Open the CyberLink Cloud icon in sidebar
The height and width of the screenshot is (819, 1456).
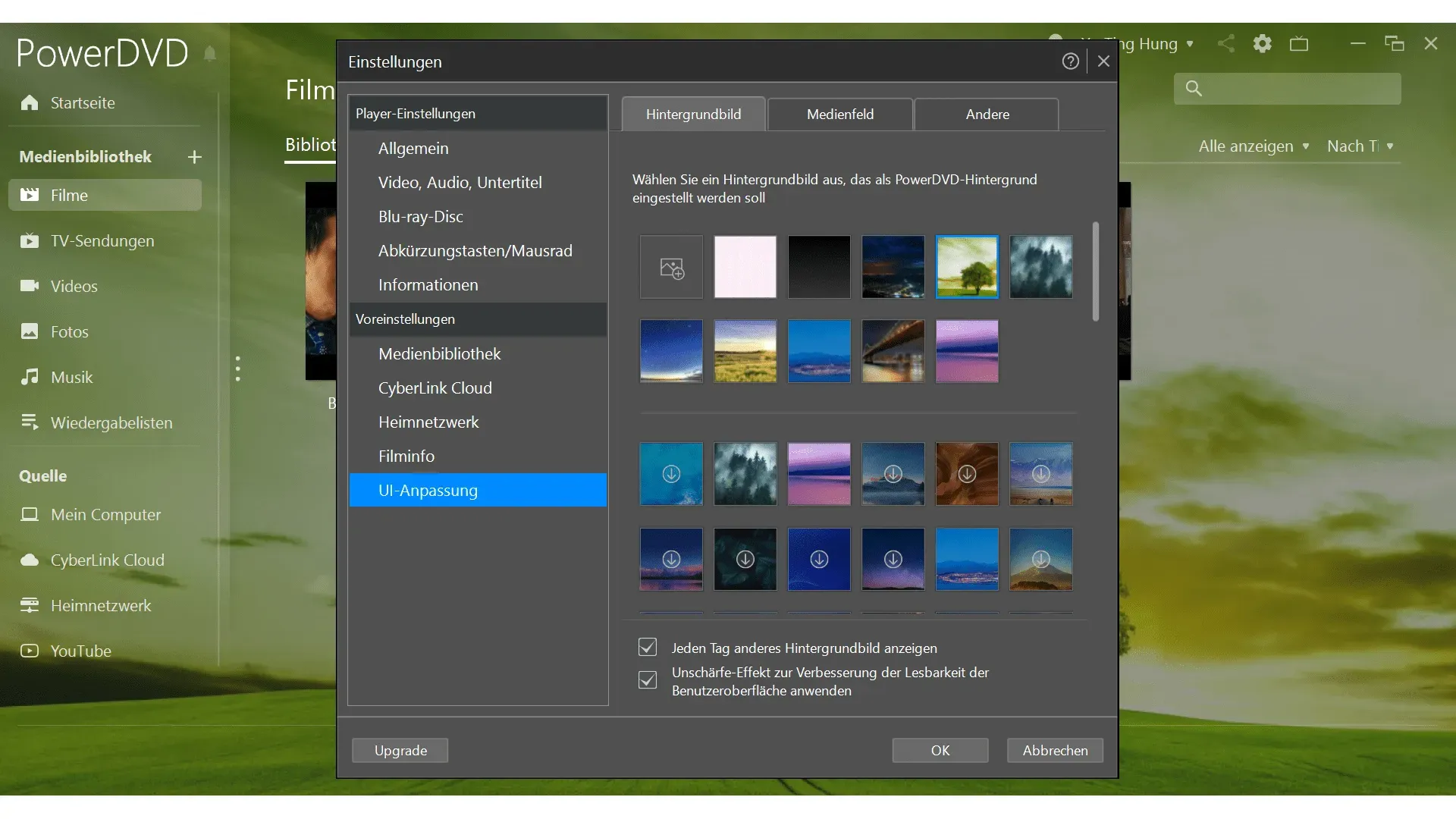30,560
